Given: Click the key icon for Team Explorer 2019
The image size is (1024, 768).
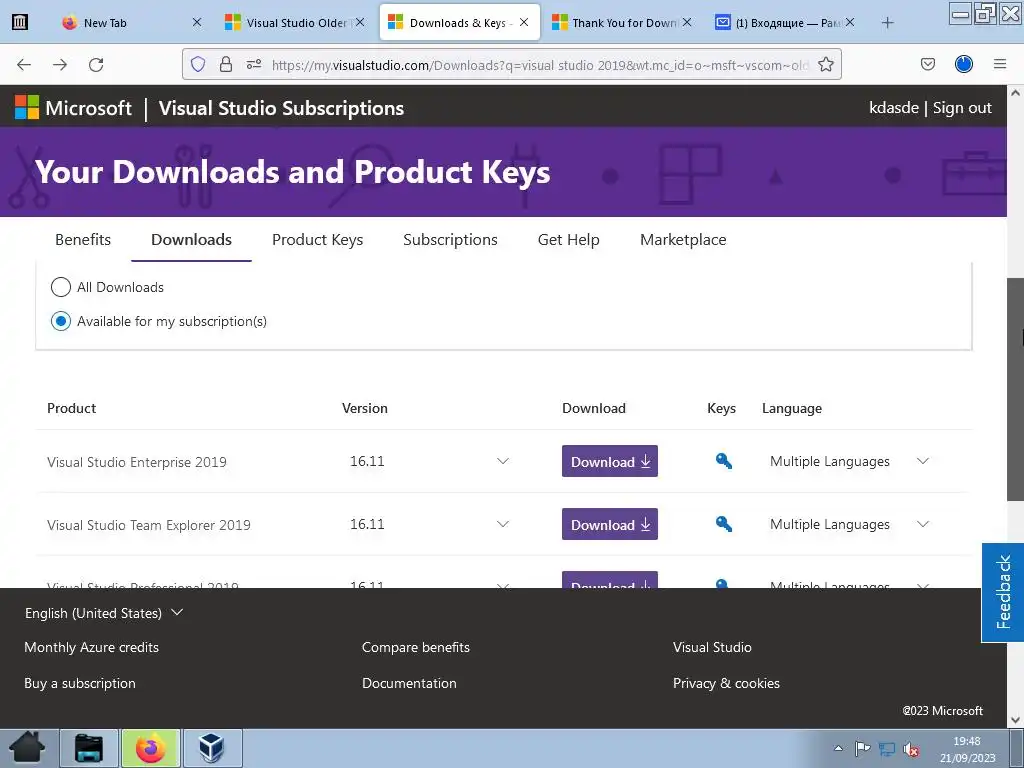Looking at the screenshot, I should click(x=723, y=524).
